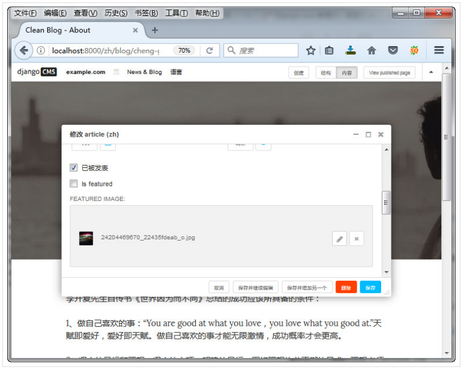
Task: Click the new tab plus icon
Action: click(155, 30)
